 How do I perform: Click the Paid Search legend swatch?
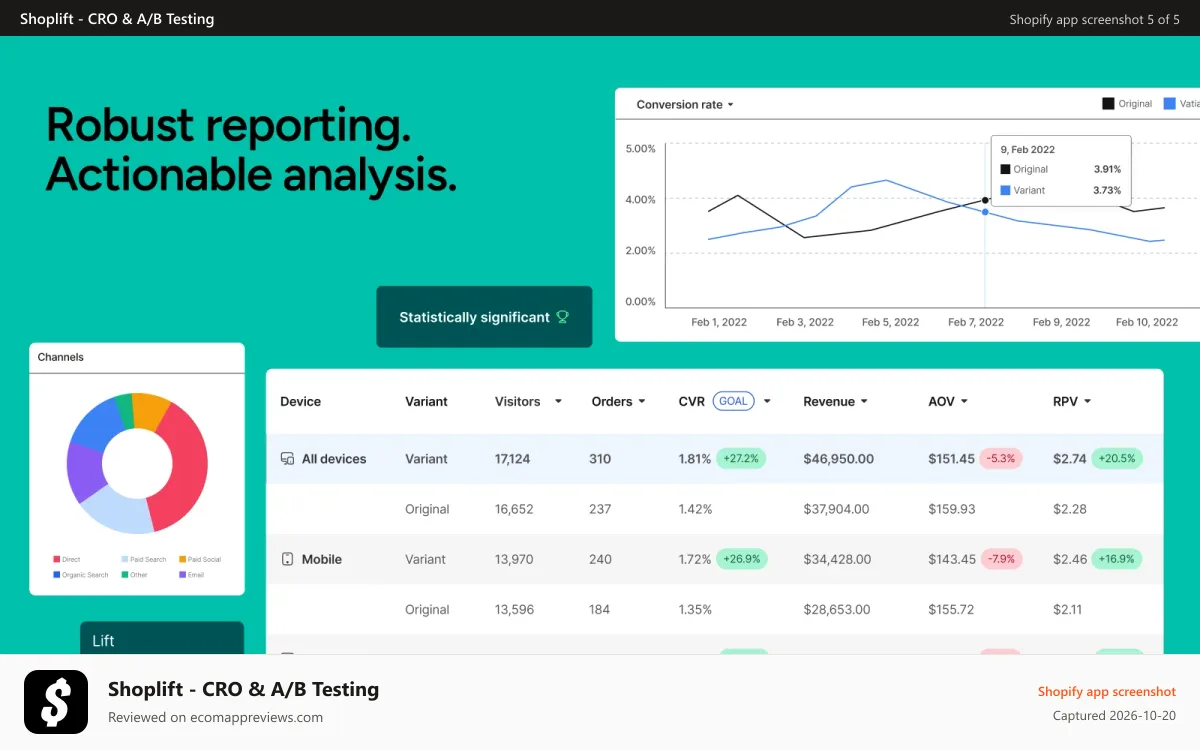124,559
